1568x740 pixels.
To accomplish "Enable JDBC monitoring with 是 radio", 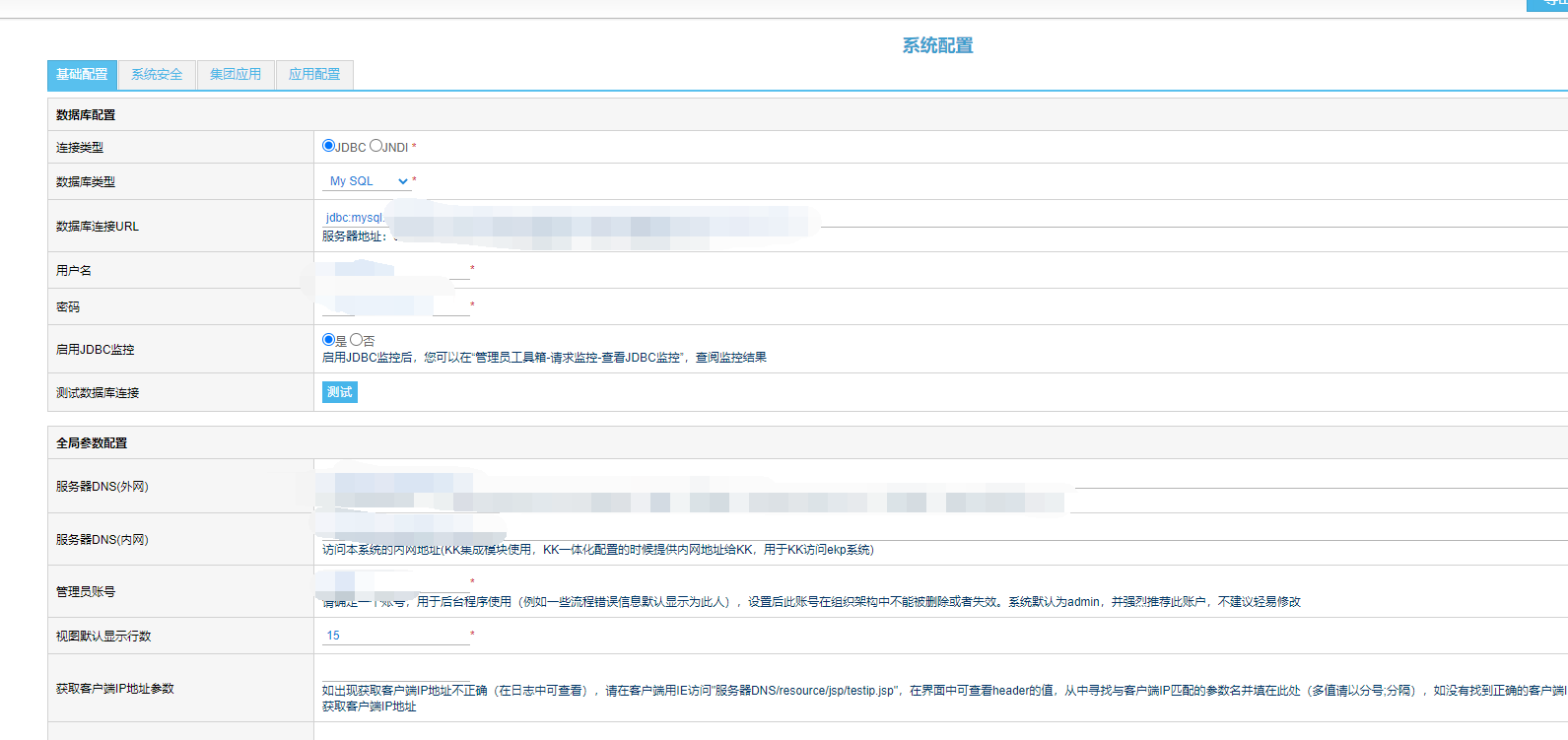I will pos(328,340).
